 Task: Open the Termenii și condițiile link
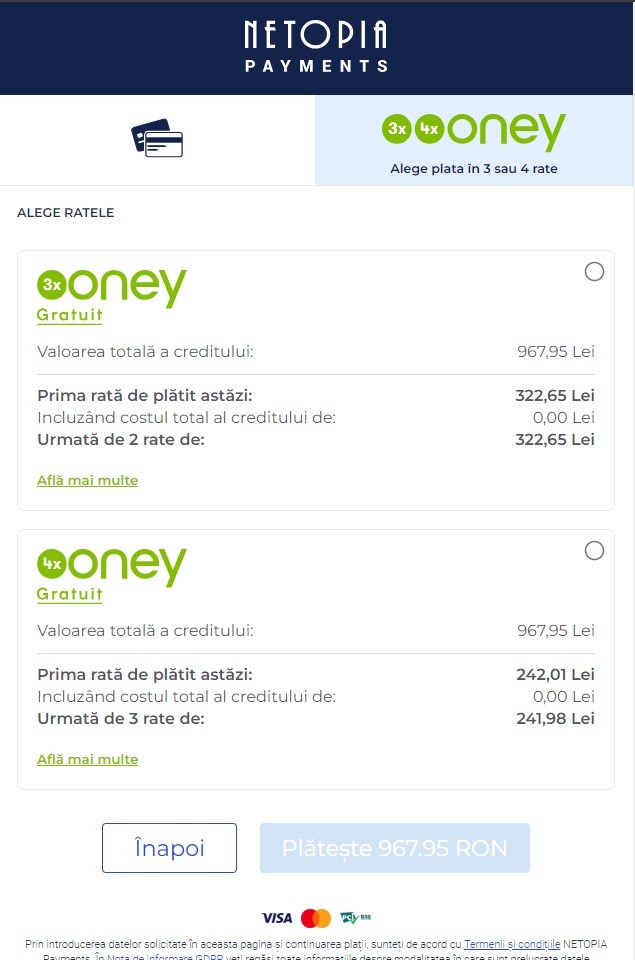coord(512,944)
